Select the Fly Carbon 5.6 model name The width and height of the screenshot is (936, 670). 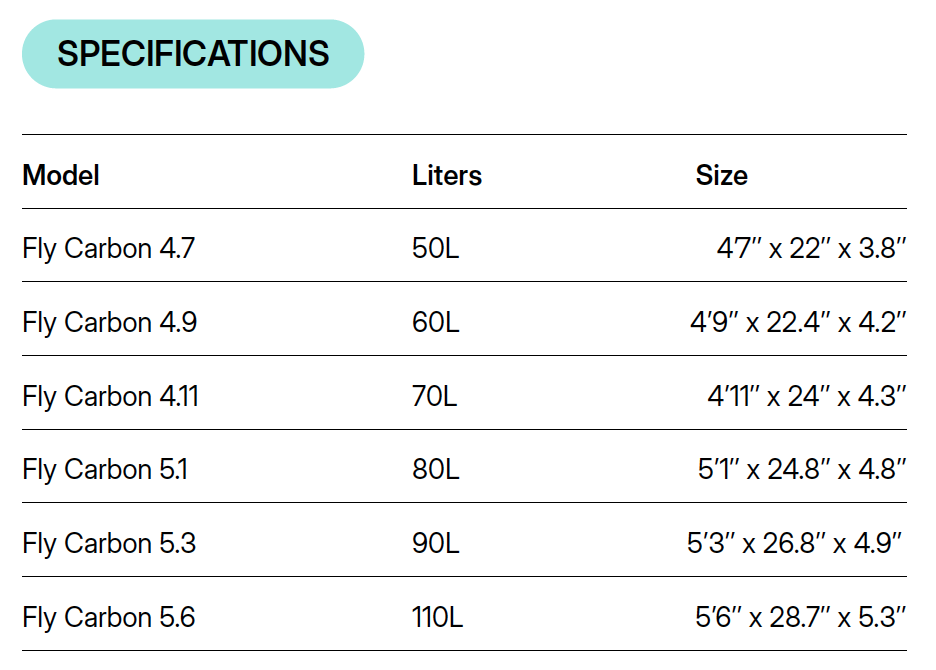(x=109, y=617)
